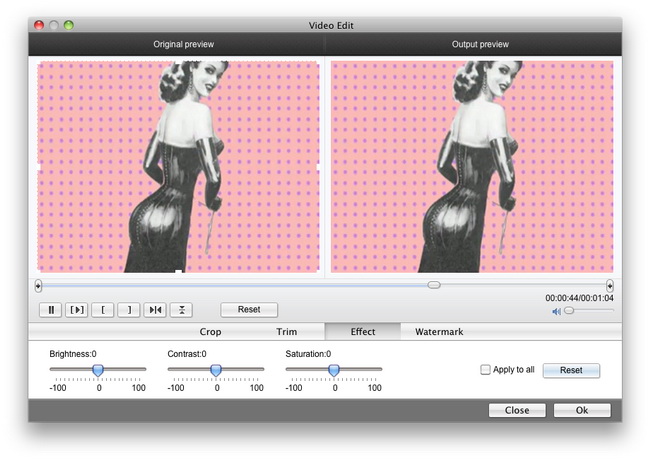Click Reset button in Effect panel
The image size is (650, 461).
pos(571,370)
